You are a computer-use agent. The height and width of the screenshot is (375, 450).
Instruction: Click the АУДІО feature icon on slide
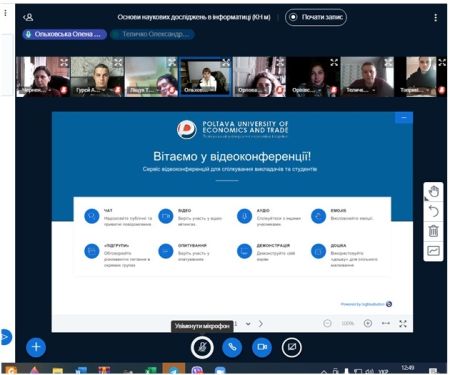pos(244,216)
